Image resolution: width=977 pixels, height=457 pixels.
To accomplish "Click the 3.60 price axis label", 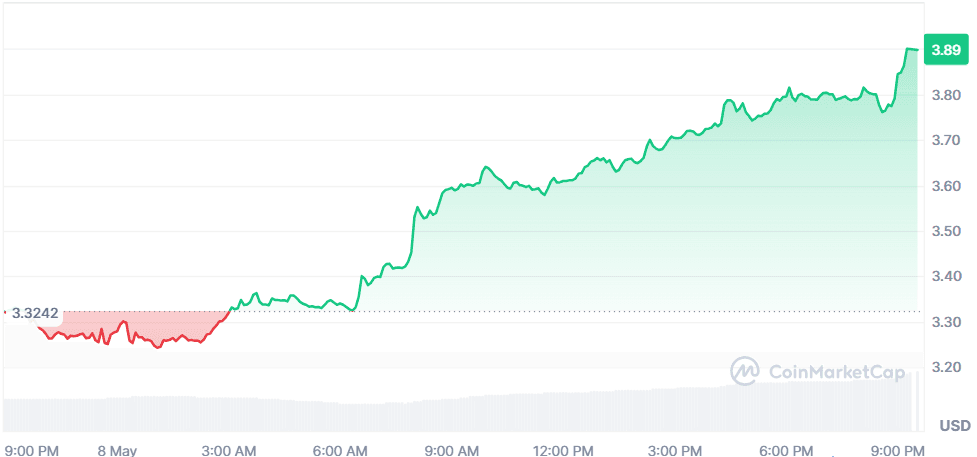I will tap(945, 186).
